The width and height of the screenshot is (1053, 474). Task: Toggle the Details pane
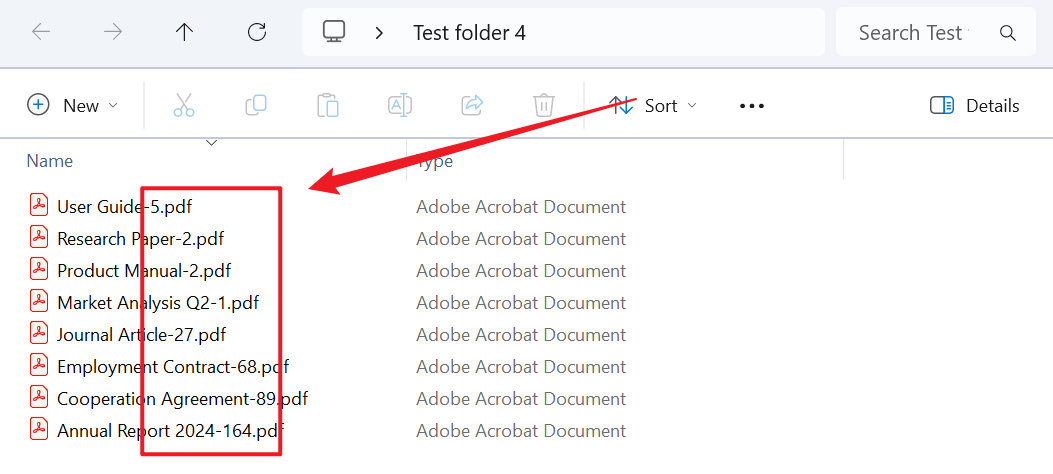[974, 105]
